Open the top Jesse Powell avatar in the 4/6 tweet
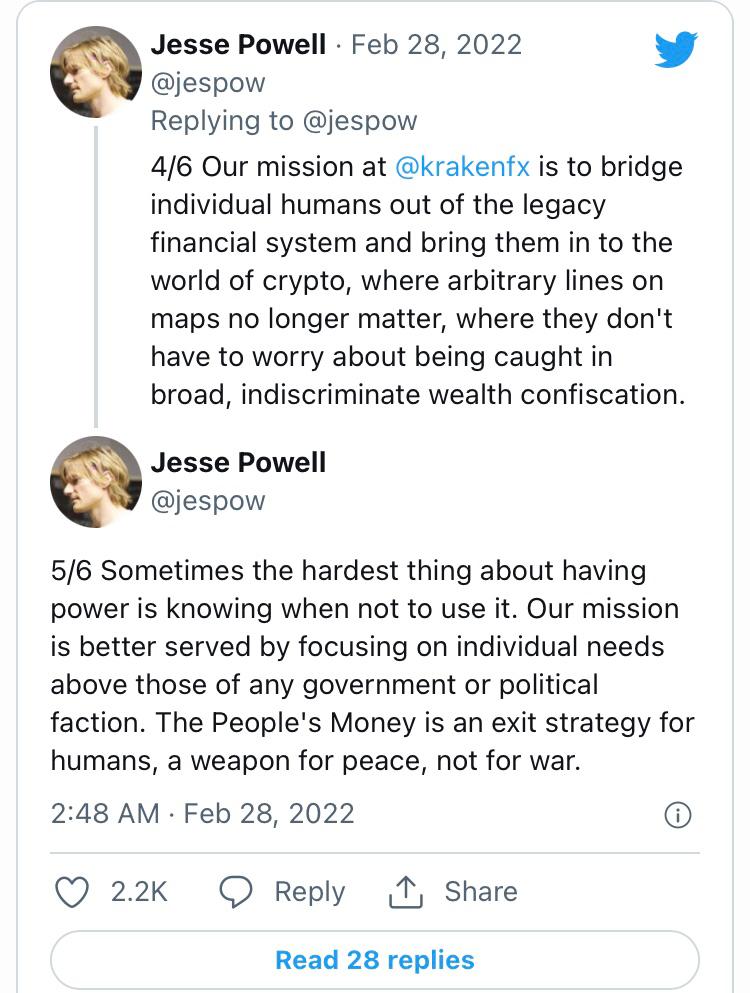 coord(96,72)
